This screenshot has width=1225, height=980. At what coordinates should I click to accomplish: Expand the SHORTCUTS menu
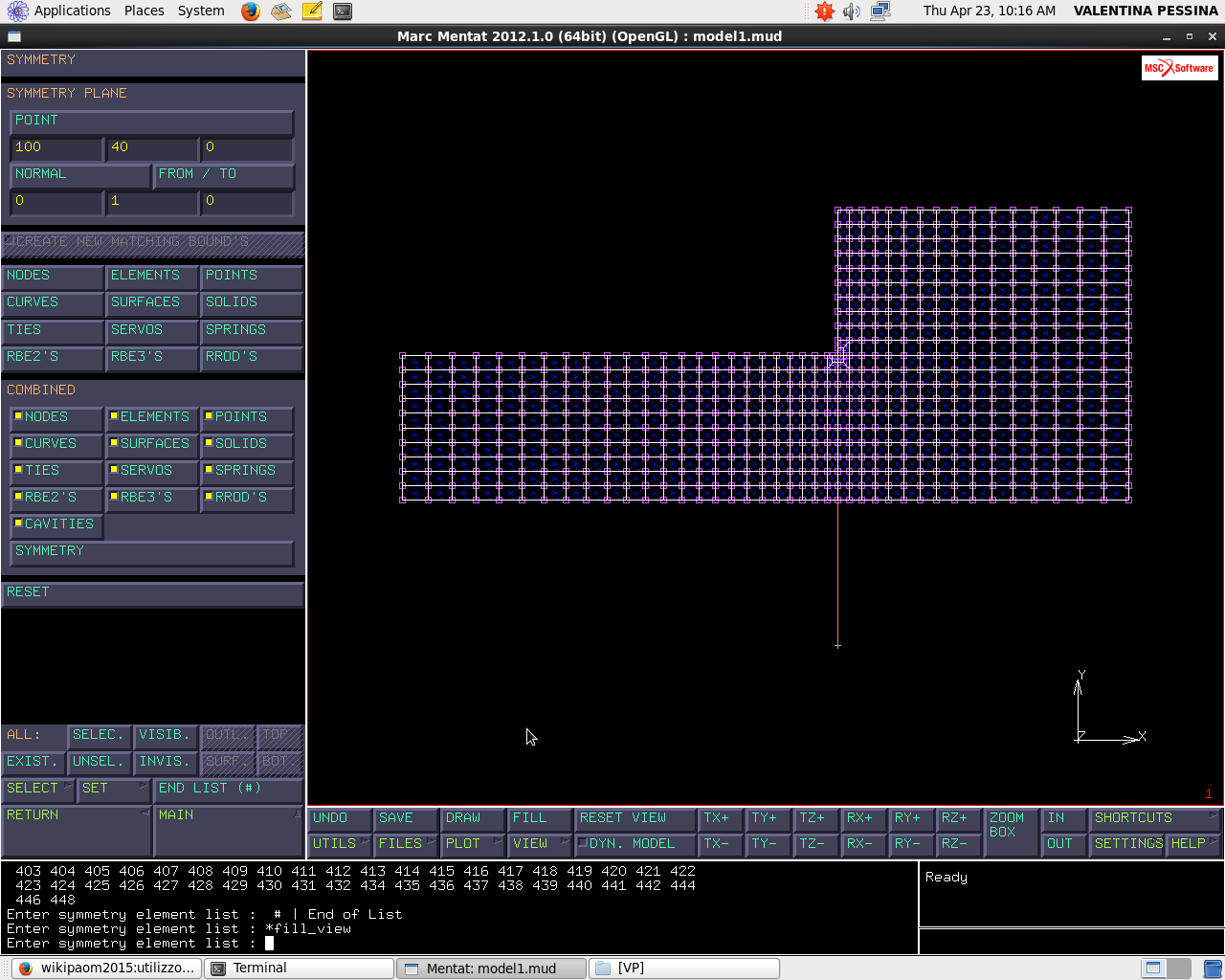click(1155, 818)
